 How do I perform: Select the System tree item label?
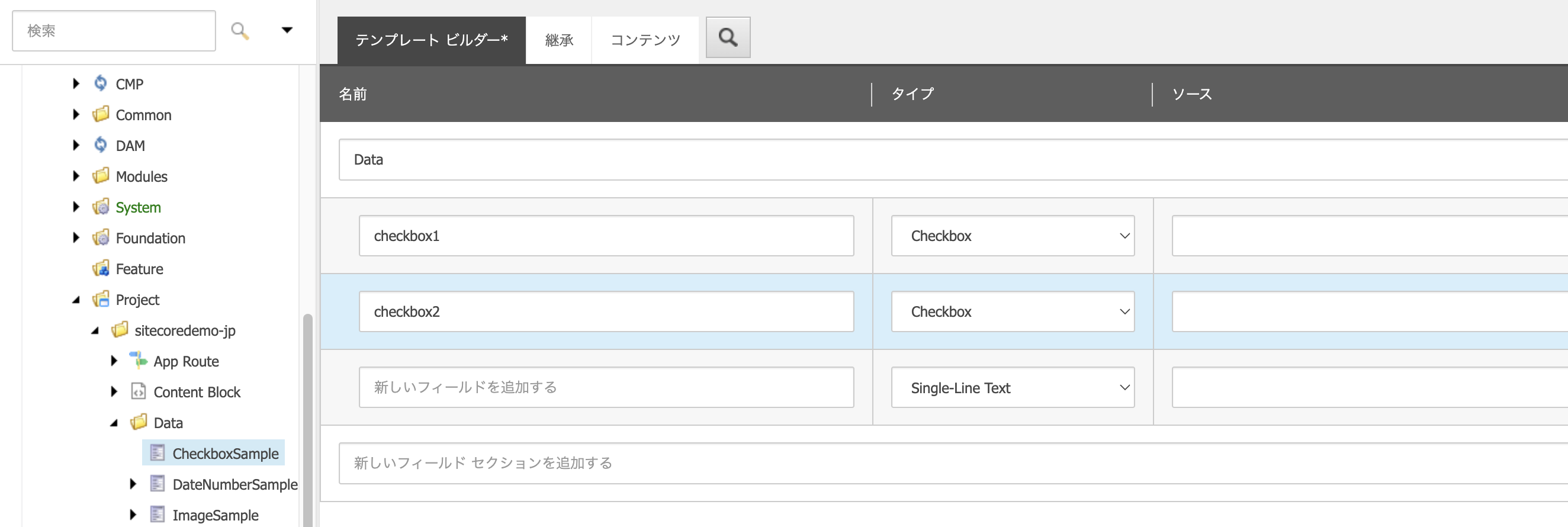[138, 207]
